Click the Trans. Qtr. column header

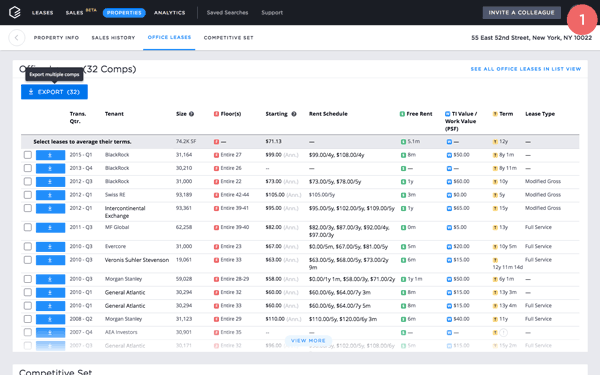tap(78, 117)
